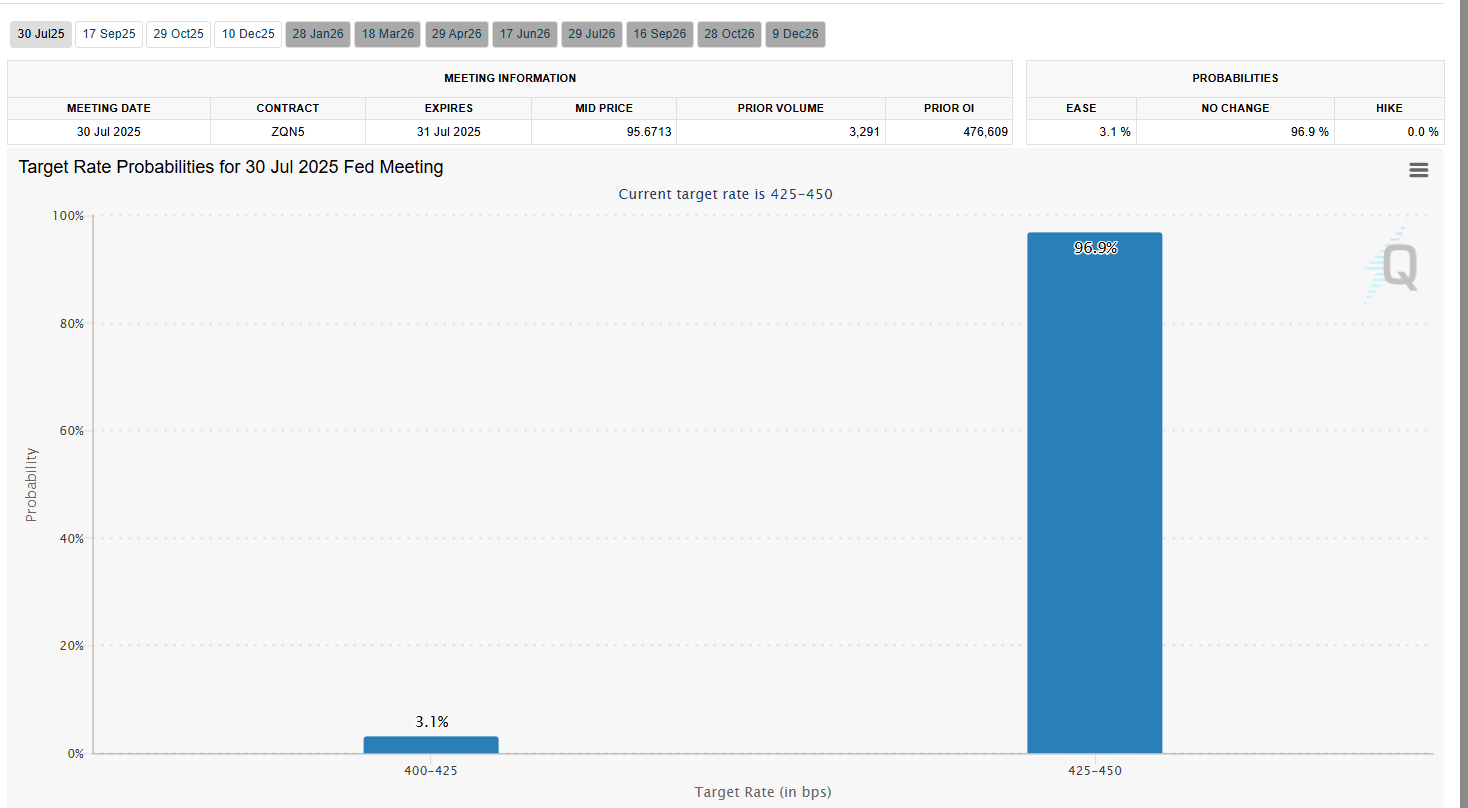This screenshot has height=808, width=1468.
Task: Switch to the 17 Sep25 meeting tab
Action: click(109, 34)
